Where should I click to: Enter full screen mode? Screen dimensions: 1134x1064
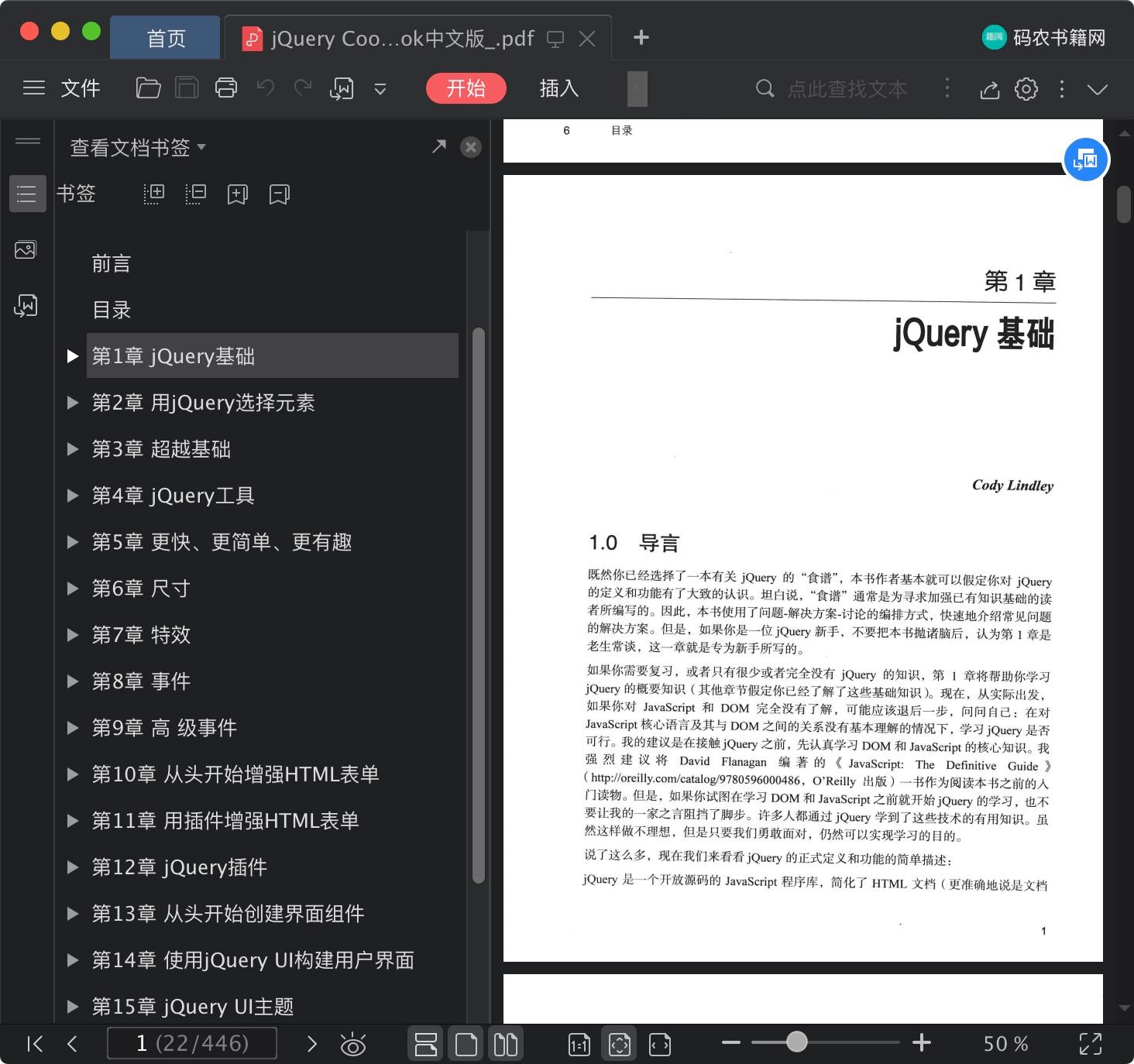tap(1091, 1044)
